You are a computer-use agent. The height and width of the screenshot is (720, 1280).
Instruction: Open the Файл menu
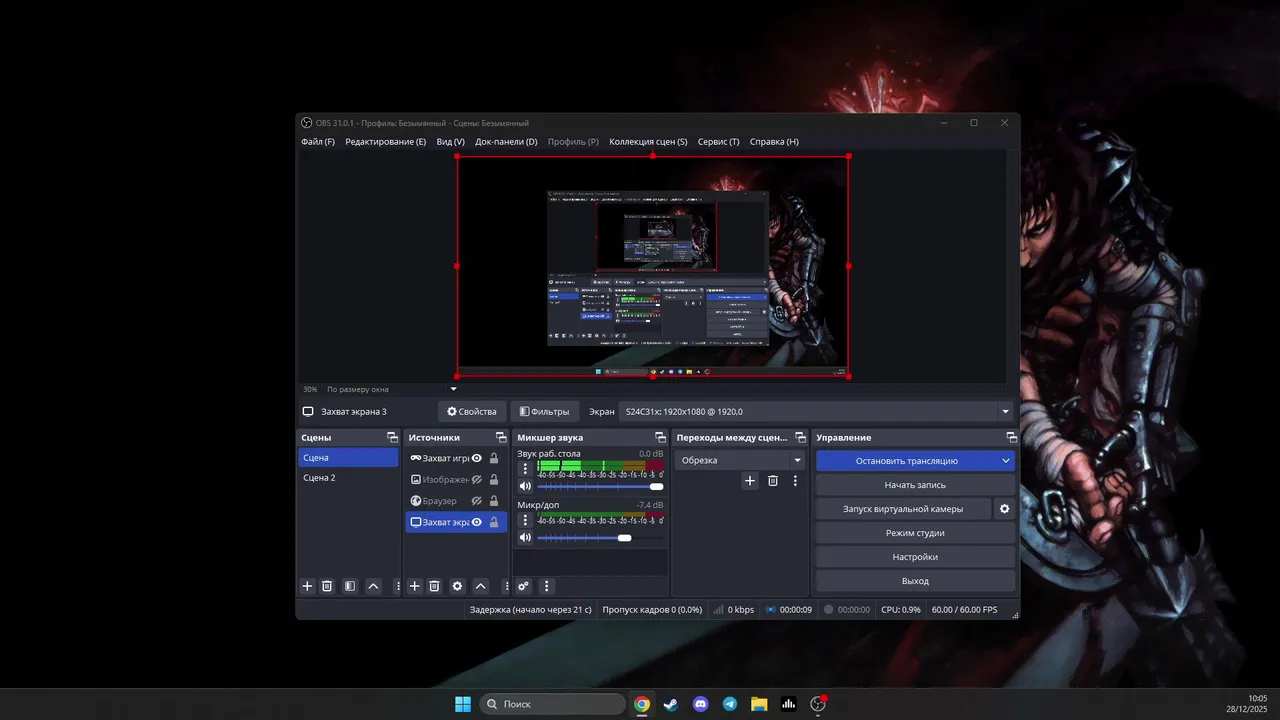pos(318,142)
